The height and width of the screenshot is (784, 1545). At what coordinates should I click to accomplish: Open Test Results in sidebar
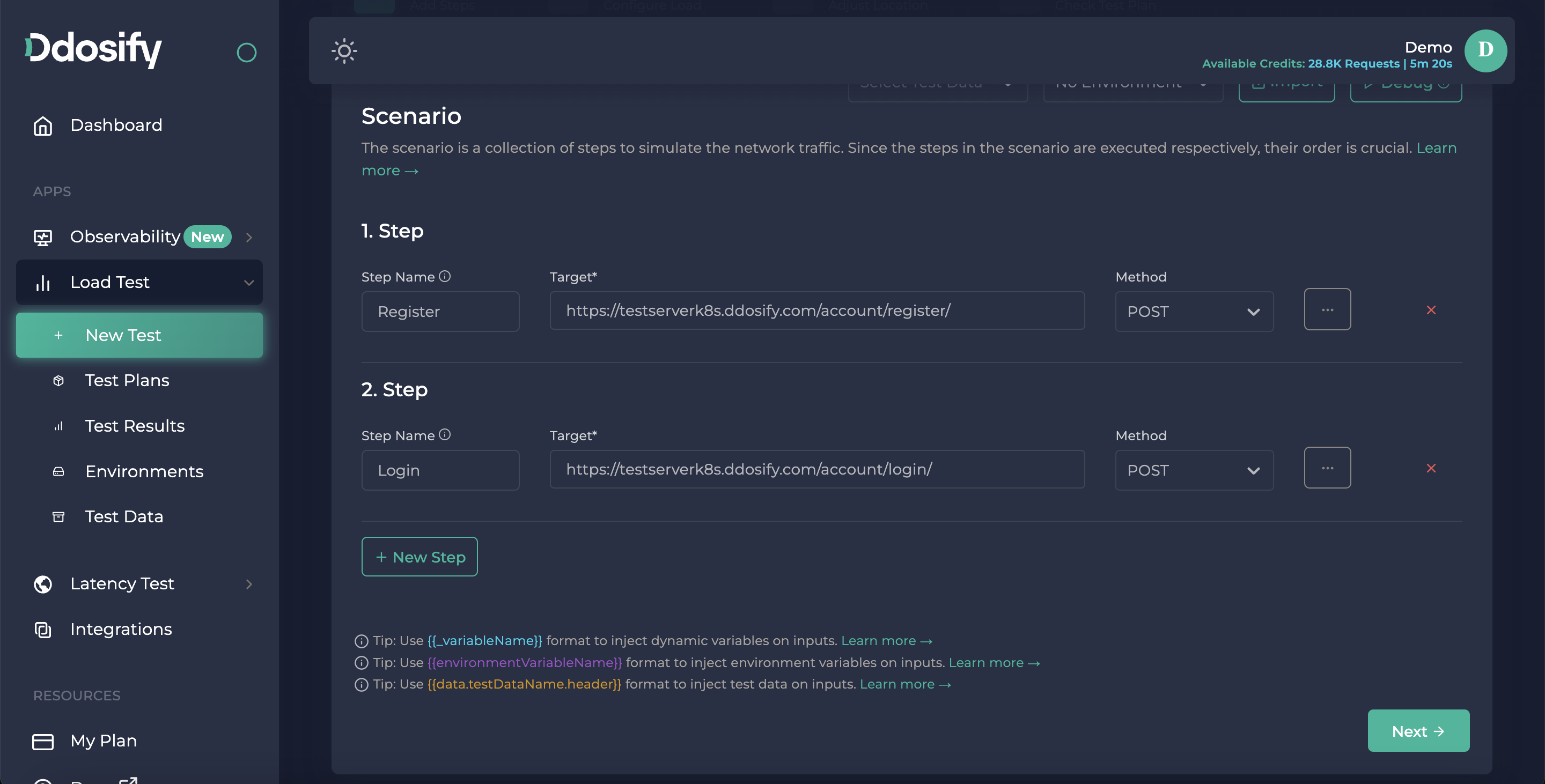pos(134,426)
